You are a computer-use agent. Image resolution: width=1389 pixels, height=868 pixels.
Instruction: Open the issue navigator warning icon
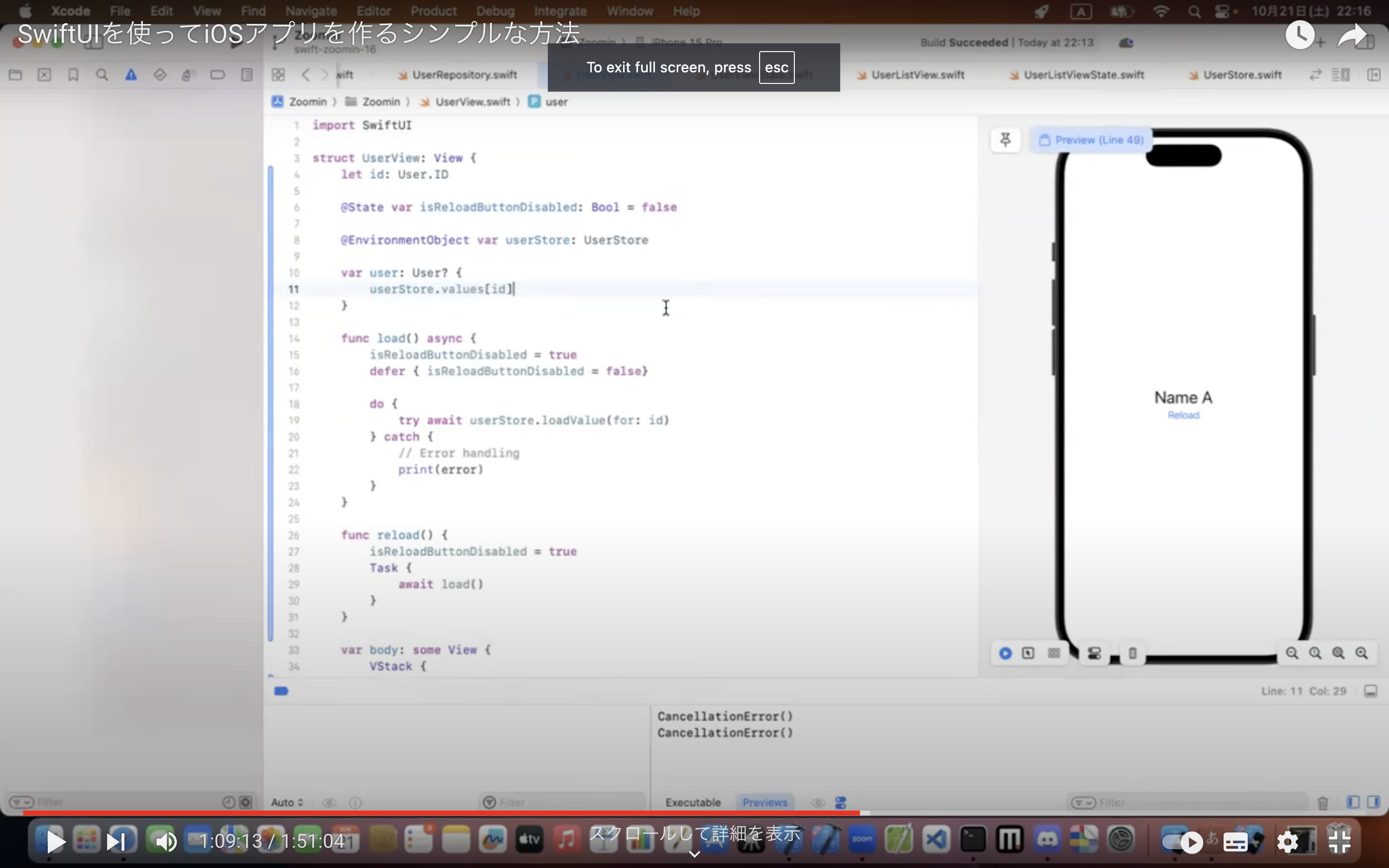(131, 75)
